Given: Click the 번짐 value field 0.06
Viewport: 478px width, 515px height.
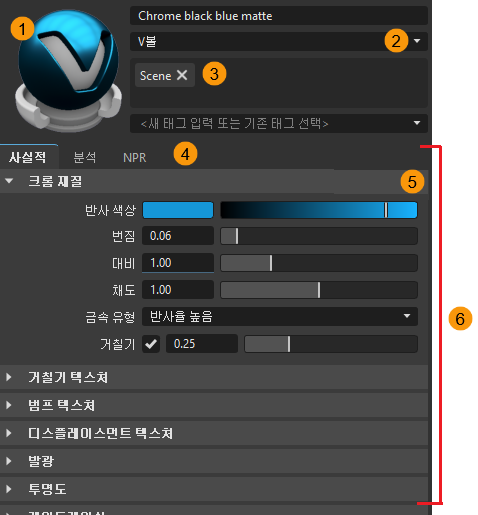Looking at the screenshot, I should tap(178, 236).
